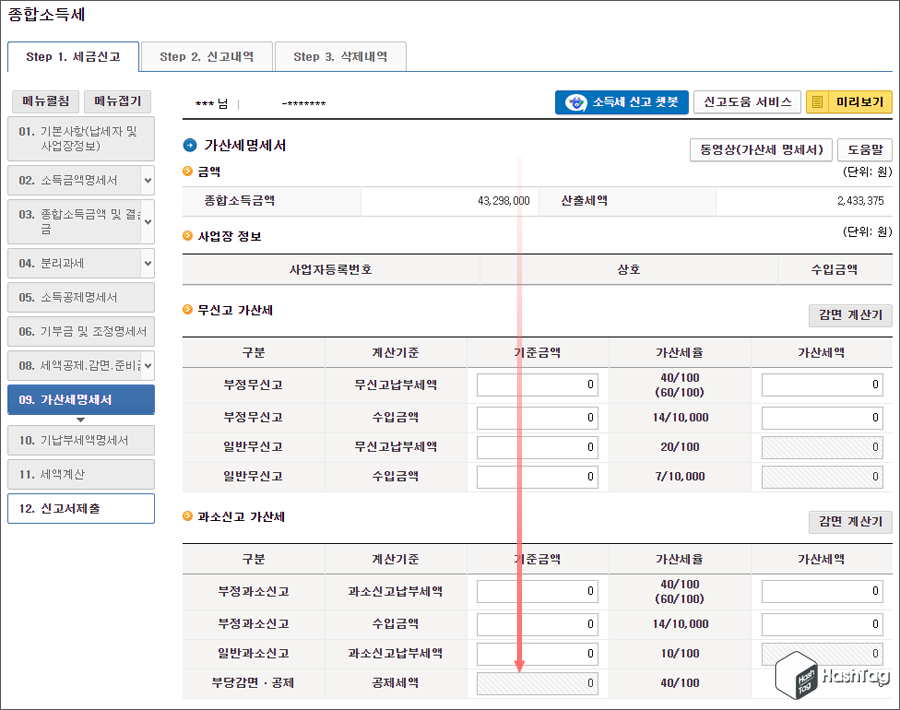Click the 메뉴접기 button

tap(120, 101)
